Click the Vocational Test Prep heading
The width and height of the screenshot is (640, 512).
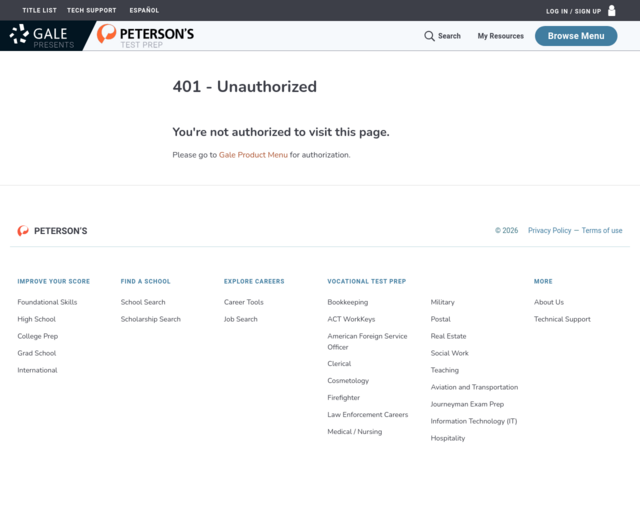(x=367, y=281)
